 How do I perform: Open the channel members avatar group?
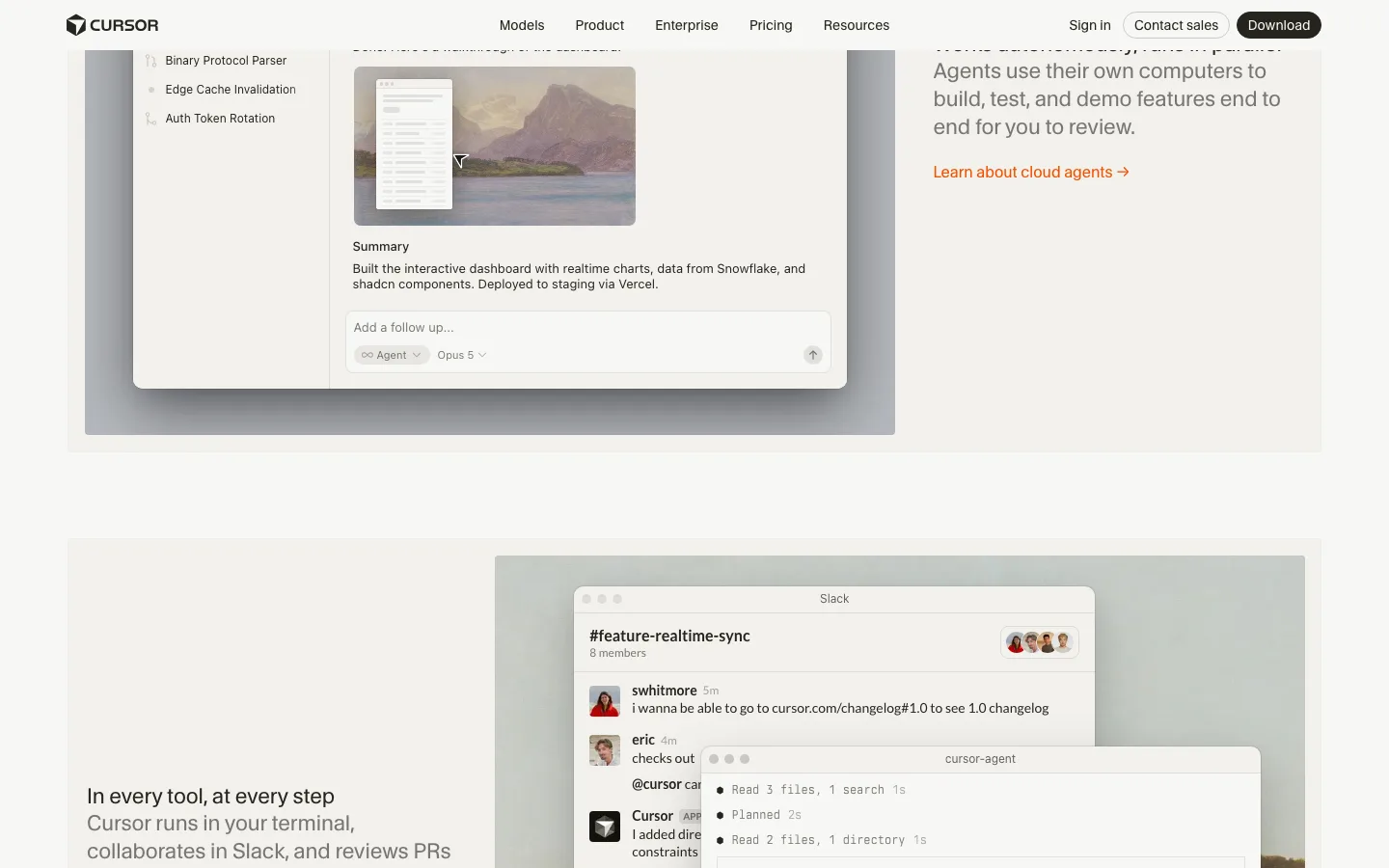(1039, 642)
